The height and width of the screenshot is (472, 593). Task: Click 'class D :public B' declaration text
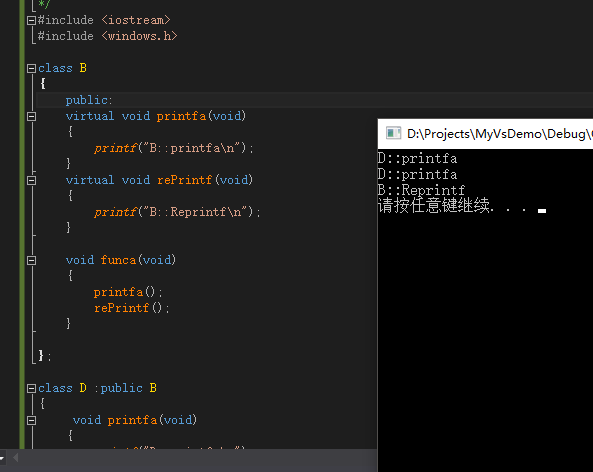click(97, 388)
